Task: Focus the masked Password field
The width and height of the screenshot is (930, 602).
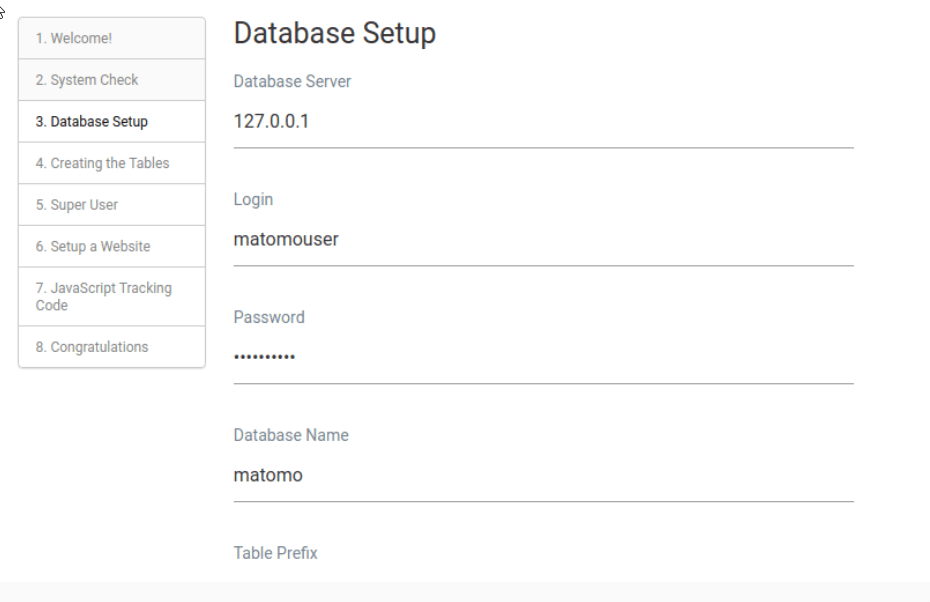Action: tap(543, 358)
